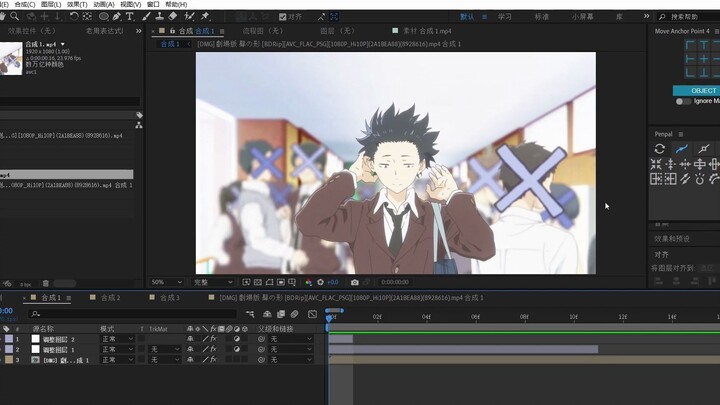Image resolution: width=720 pixels, height=405 pixels.
Task: Toggle adjustment layer switch on layer 1
Action: 236,339
